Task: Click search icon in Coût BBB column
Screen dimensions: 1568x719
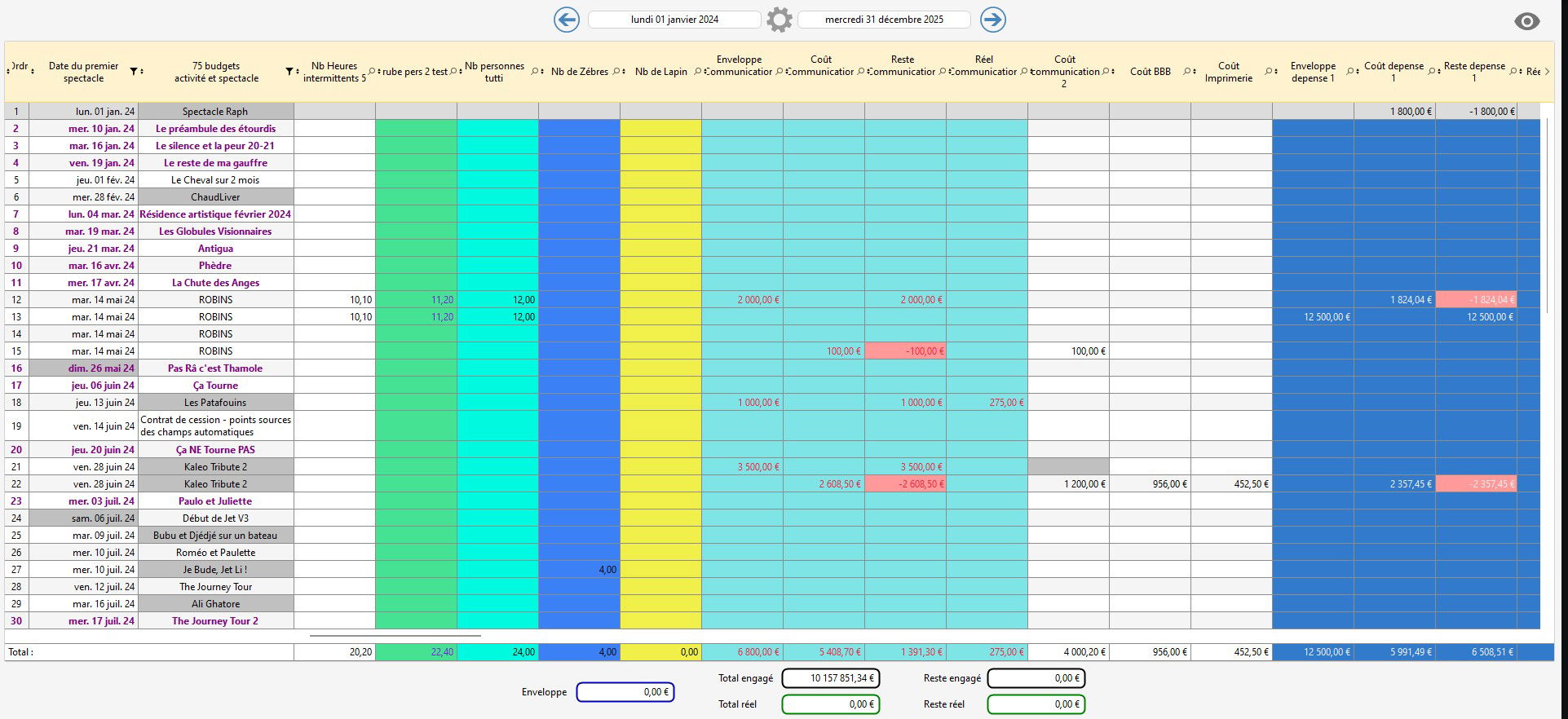Action: click(x=1187, y=72)
